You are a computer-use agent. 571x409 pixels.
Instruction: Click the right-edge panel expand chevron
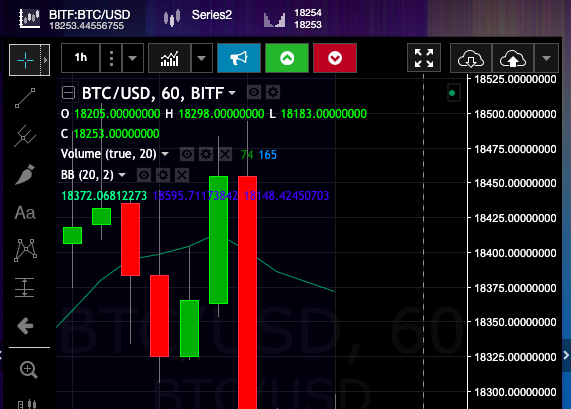[x=566, y=355]
